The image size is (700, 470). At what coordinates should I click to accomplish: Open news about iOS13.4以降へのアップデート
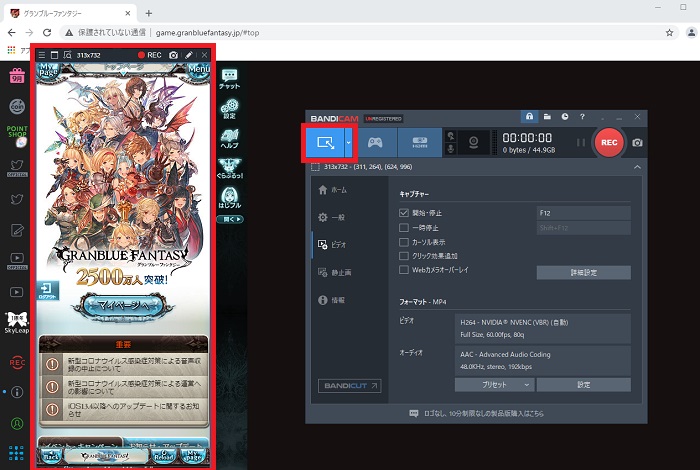124,410
